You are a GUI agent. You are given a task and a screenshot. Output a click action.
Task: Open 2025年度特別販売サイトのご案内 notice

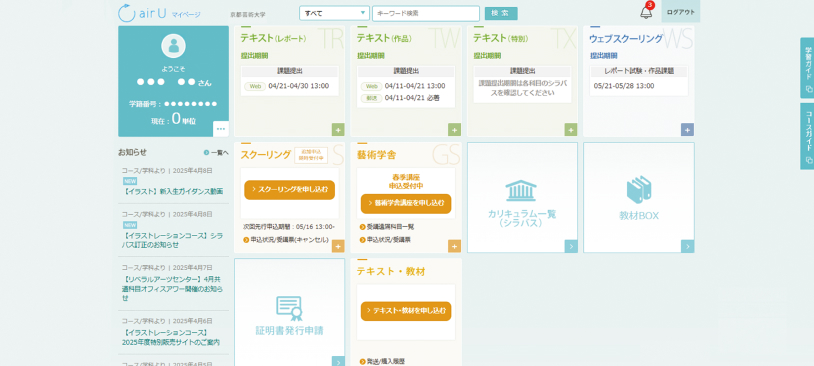point(171,337)
